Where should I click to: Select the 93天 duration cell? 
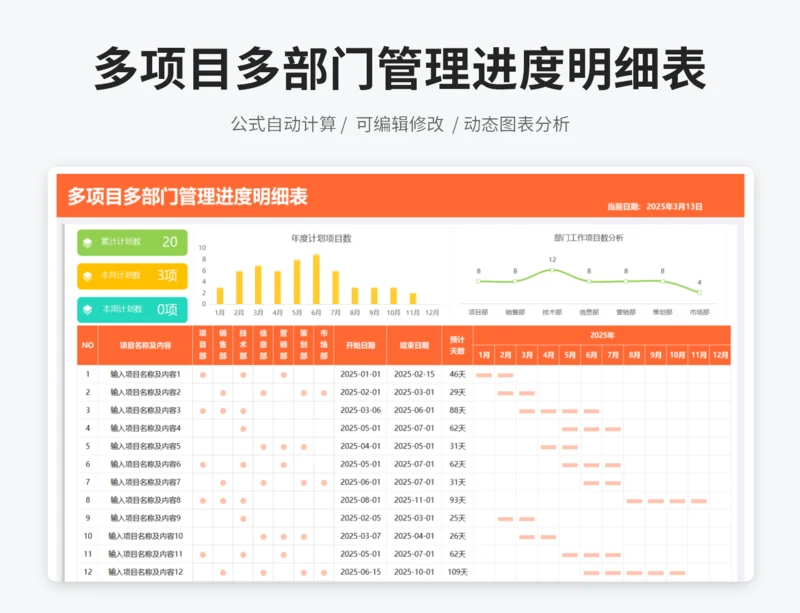click(x=457, y=500)
